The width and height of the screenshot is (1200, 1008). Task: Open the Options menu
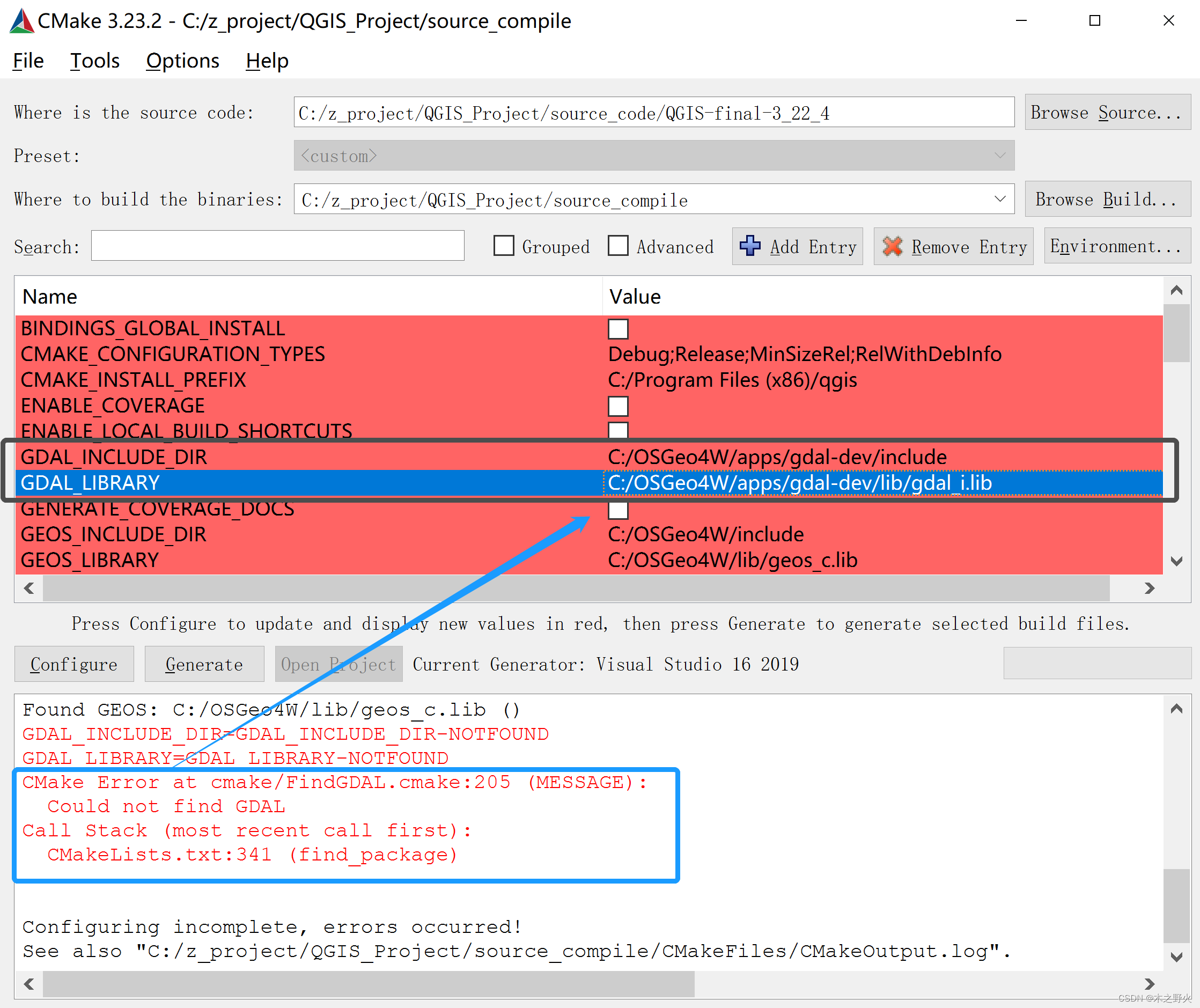[x=182, y=61]
